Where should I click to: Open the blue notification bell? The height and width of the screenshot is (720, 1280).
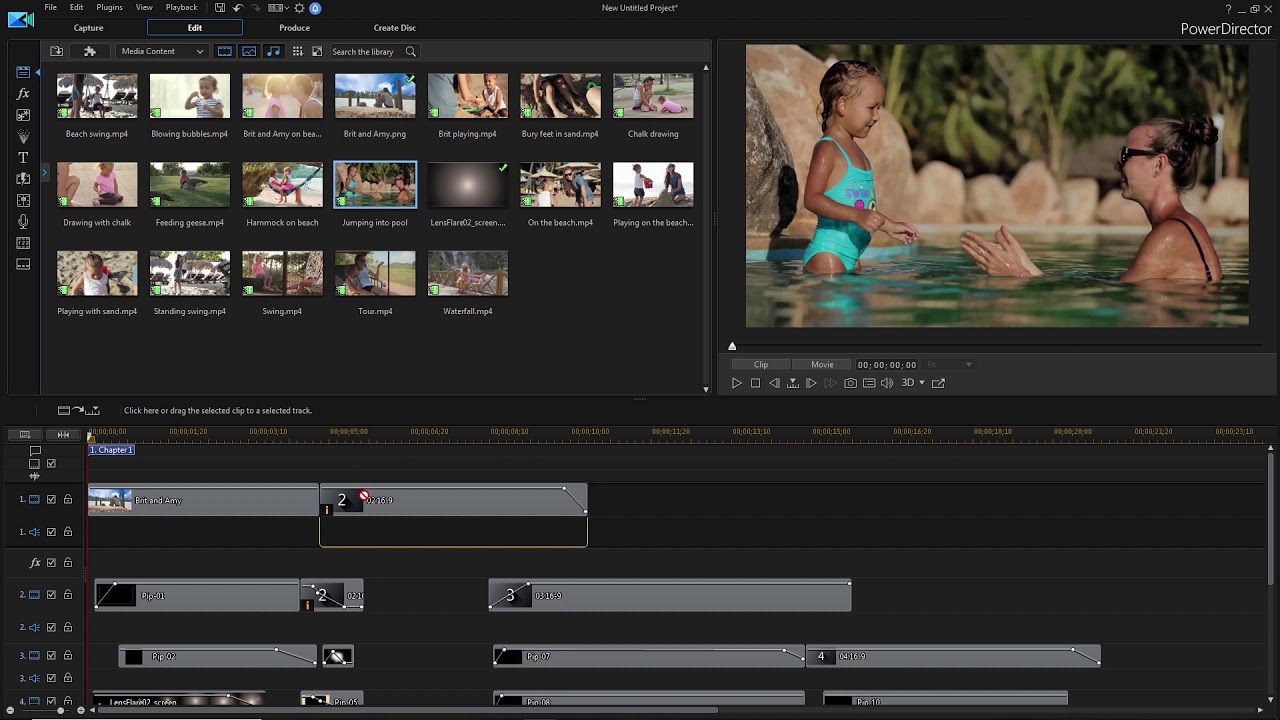pyautogui.click(x=315, y=8)
